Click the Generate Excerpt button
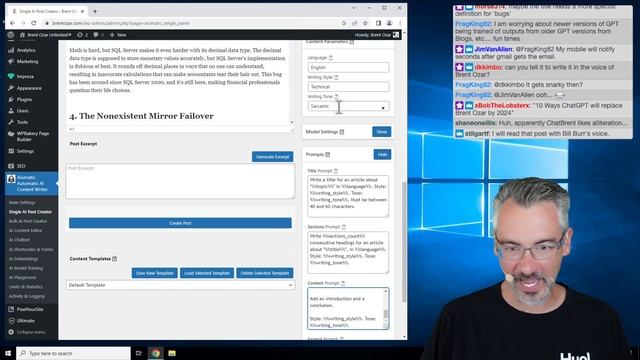Screen dimensions: 640x360 273,157
